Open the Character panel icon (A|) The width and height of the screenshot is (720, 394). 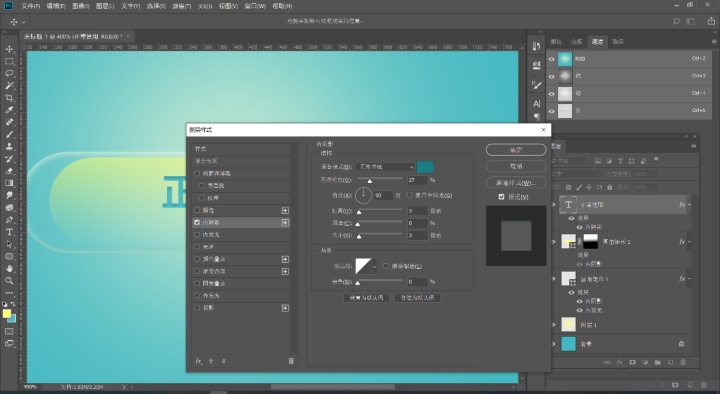[536, 103]
